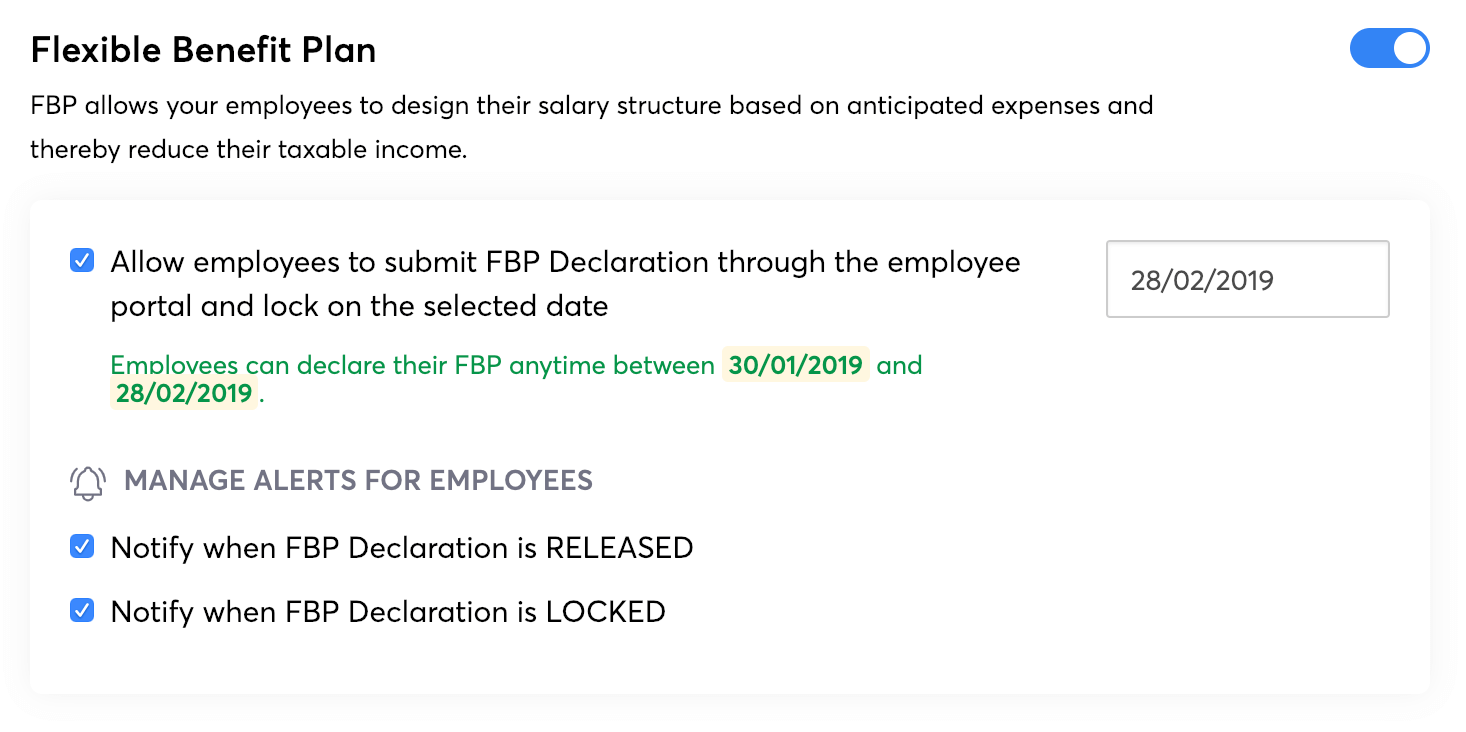Disable the Flexible Benefit Plan toggle

click(x=1389, y=48)
